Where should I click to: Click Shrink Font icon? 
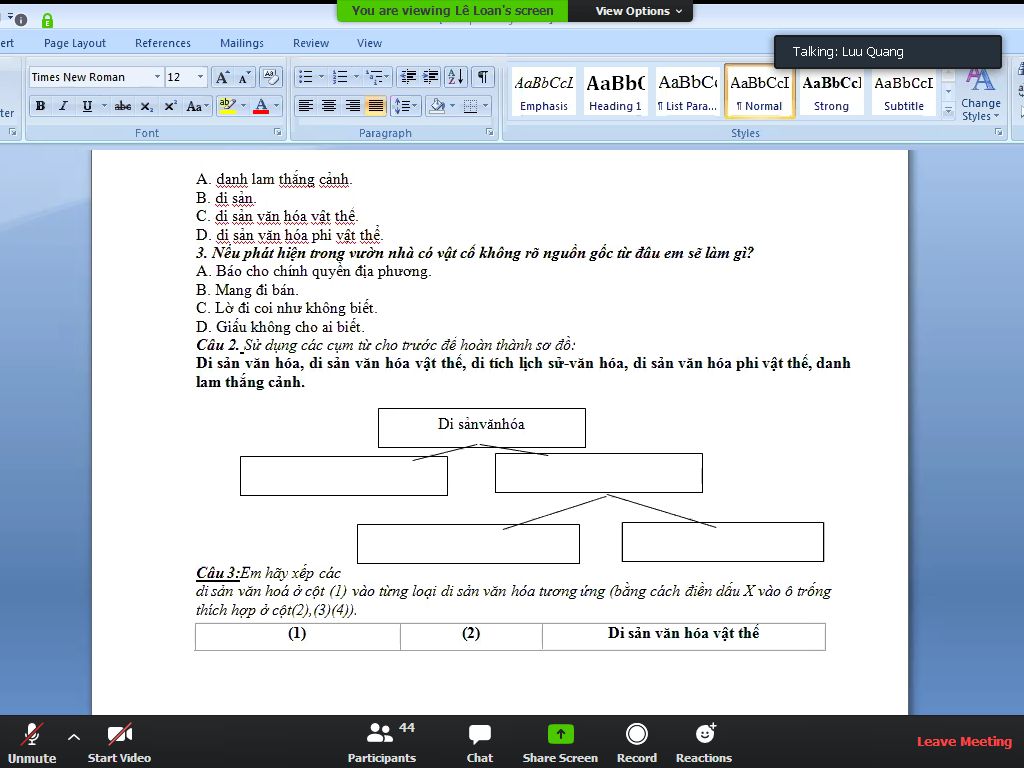[244, 77]
